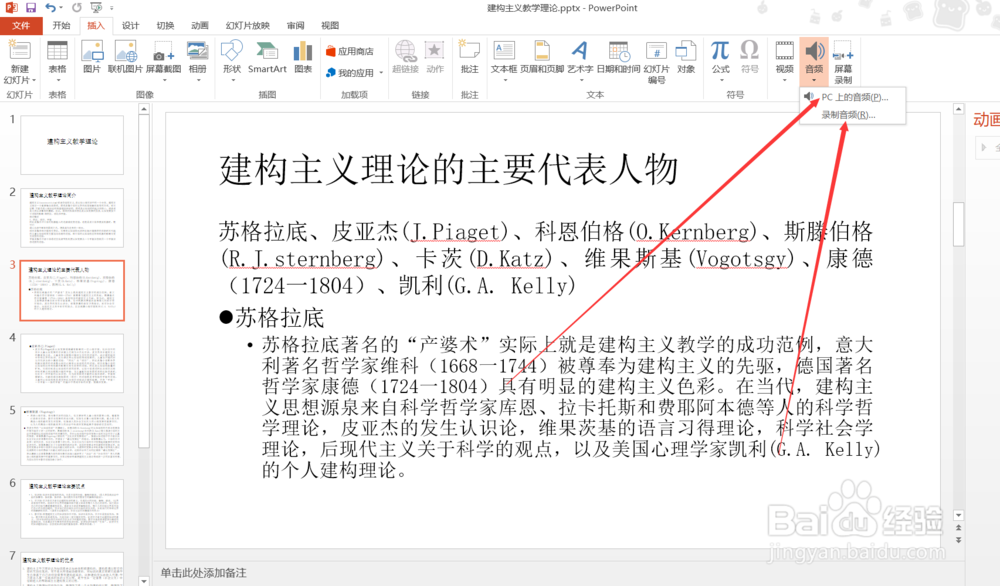Open the 文件 file menu
Screen dimensions: 1000x586
tap(21, 26)
